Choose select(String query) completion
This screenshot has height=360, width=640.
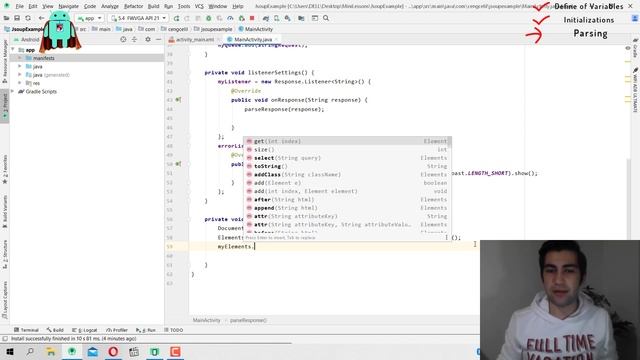(347, 158)
